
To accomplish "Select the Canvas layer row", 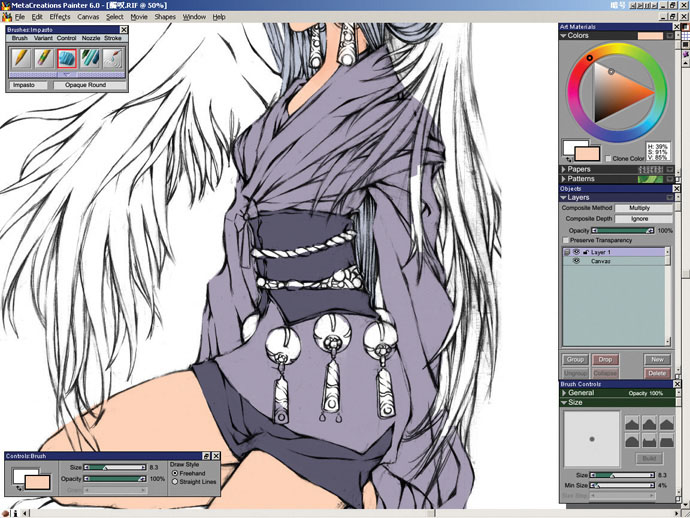I will (x=616, y=261).
